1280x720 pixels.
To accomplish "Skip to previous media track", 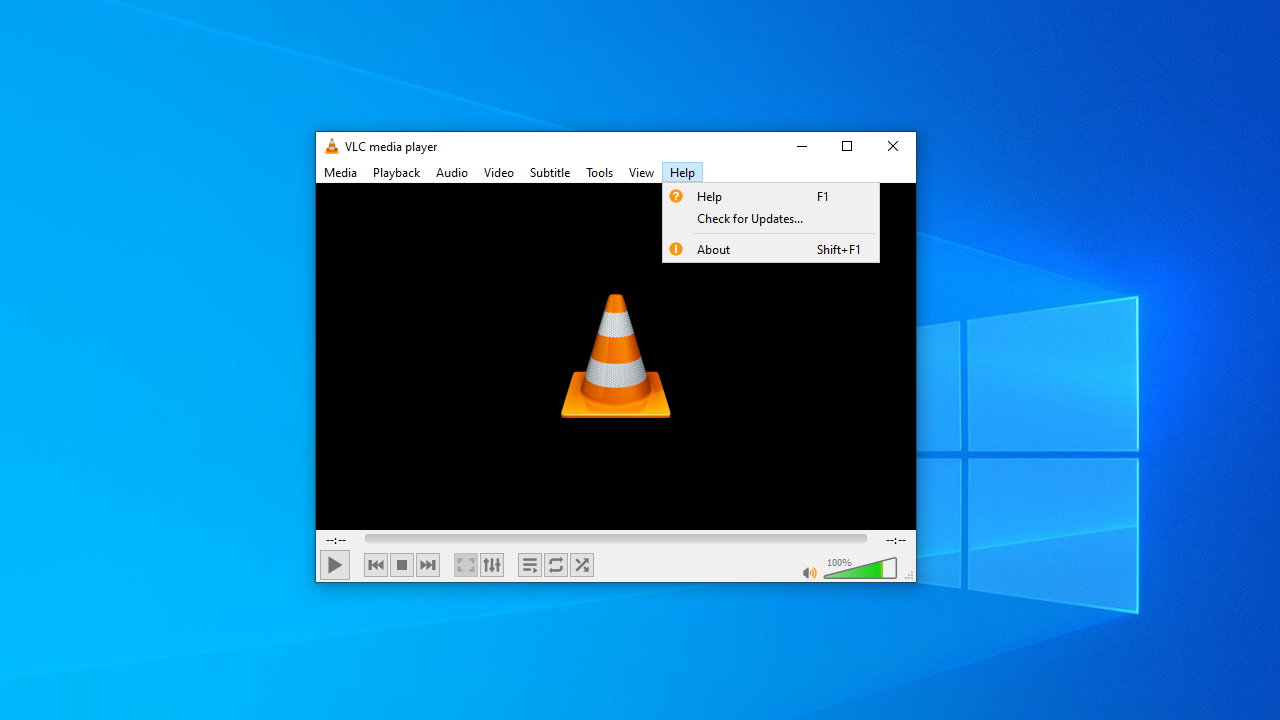I will click(x=376, y=565).
